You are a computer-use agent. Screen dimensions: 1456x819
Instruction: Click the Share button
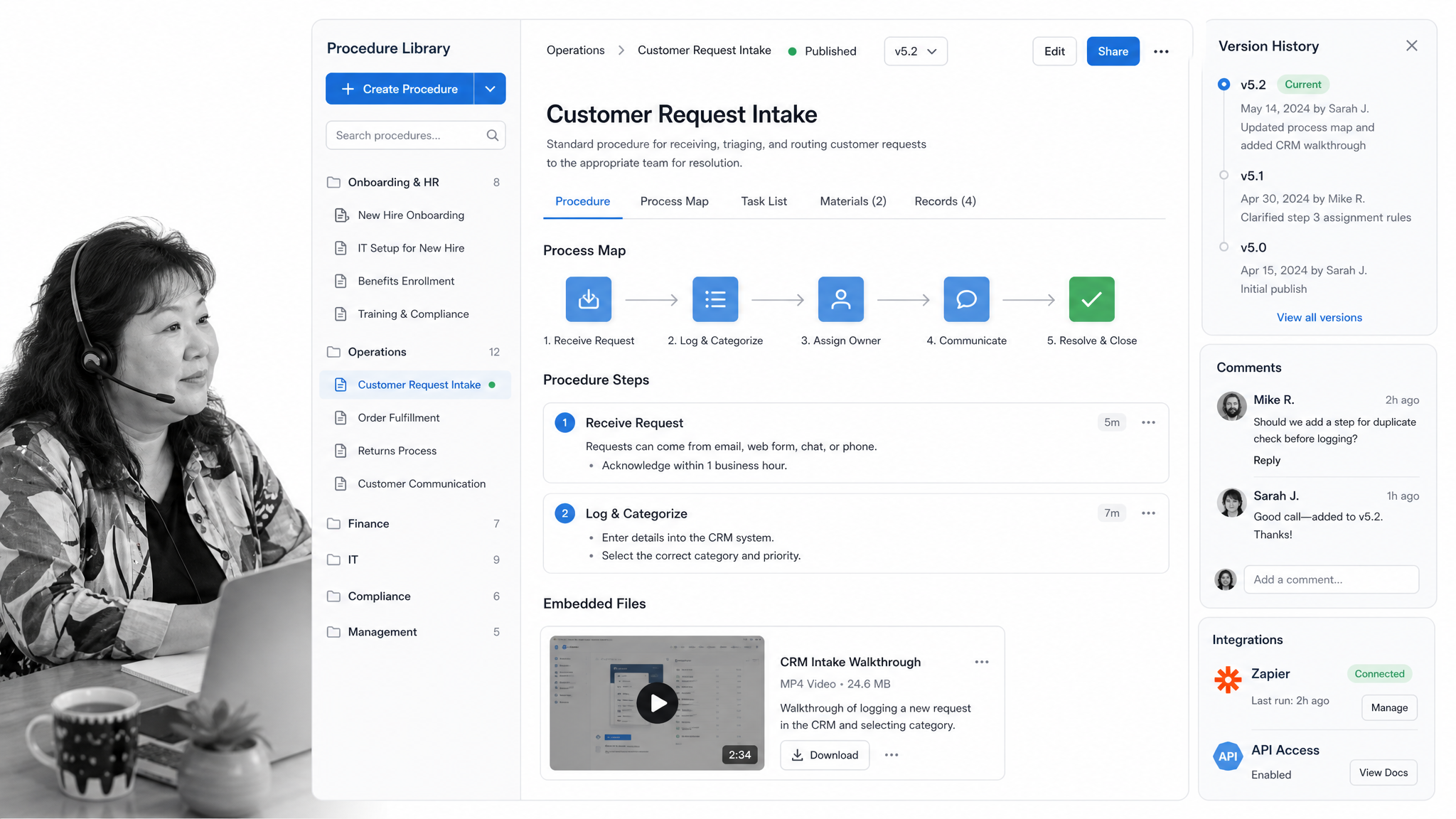[1113, 51]
